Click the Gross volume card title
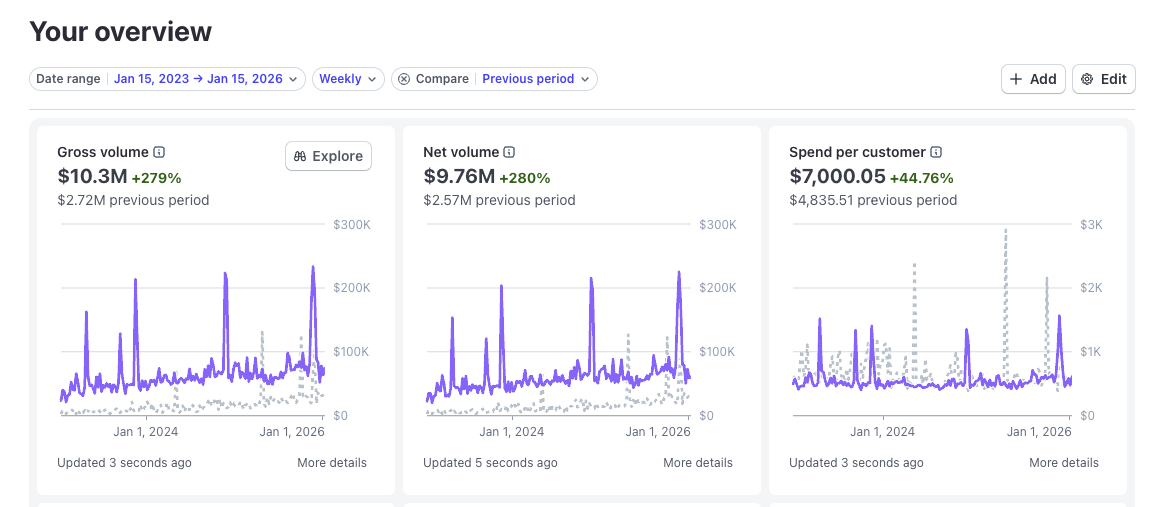Screen dimensions: 1164x507 pyautogui.click(x=103, y=152)
